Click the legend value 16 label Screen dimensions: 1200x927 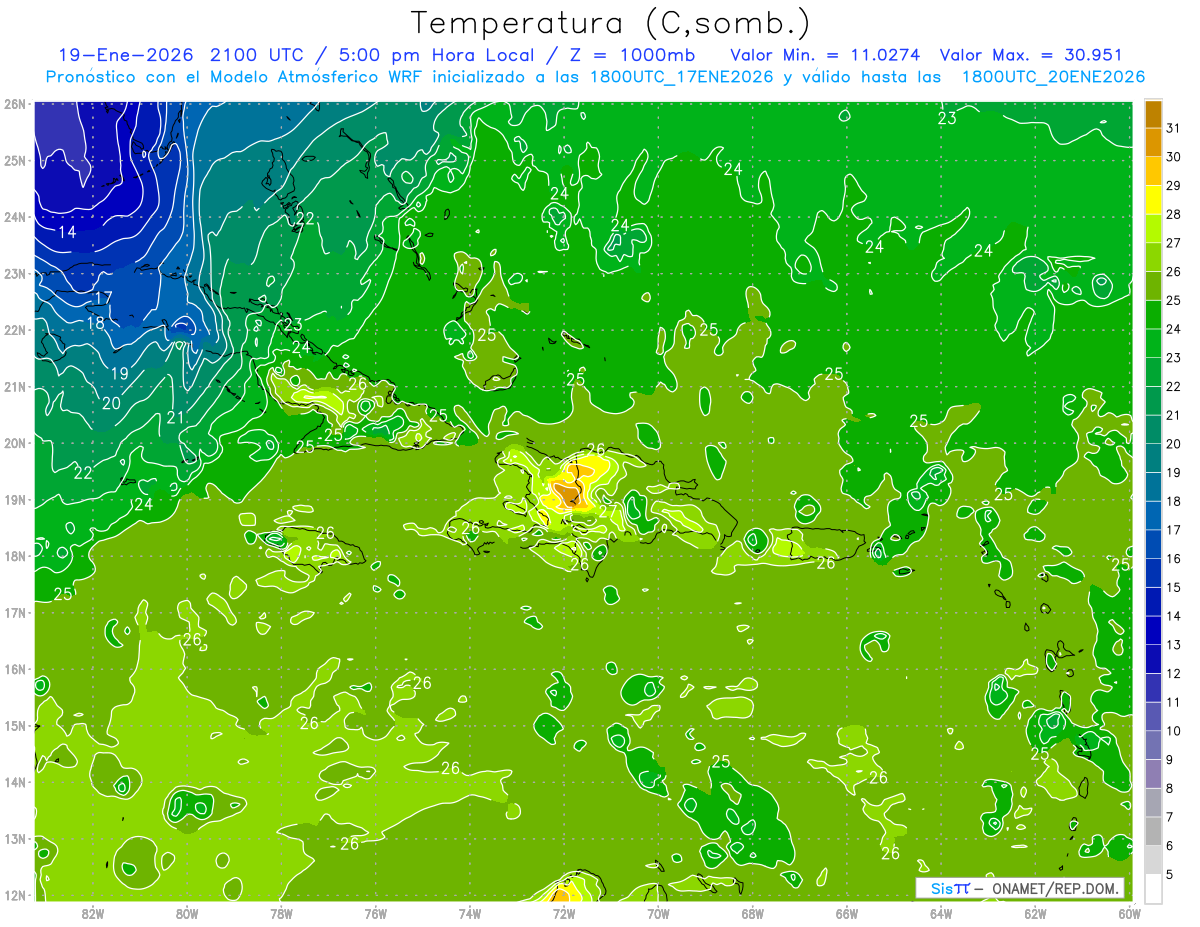click(1173, 558)
